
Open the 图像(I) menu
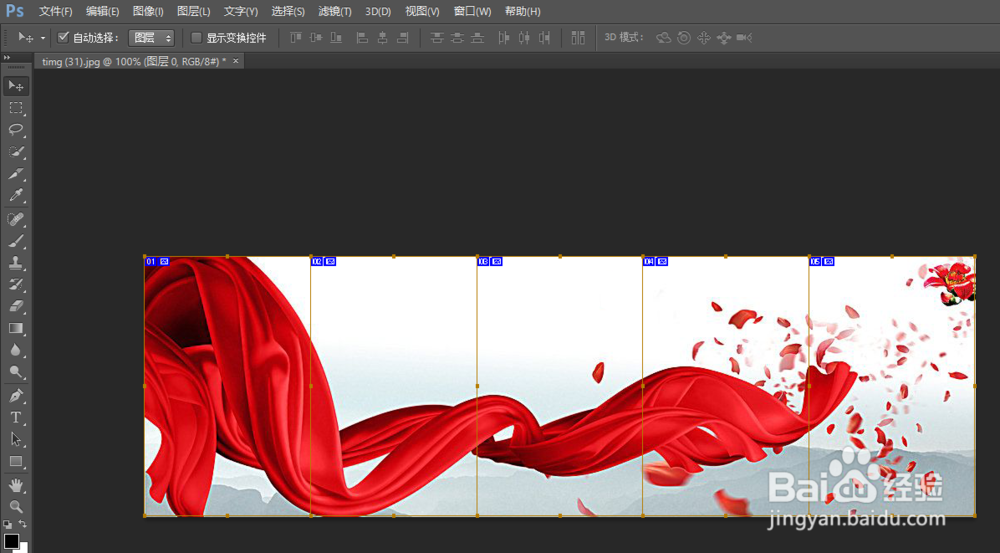148,11
